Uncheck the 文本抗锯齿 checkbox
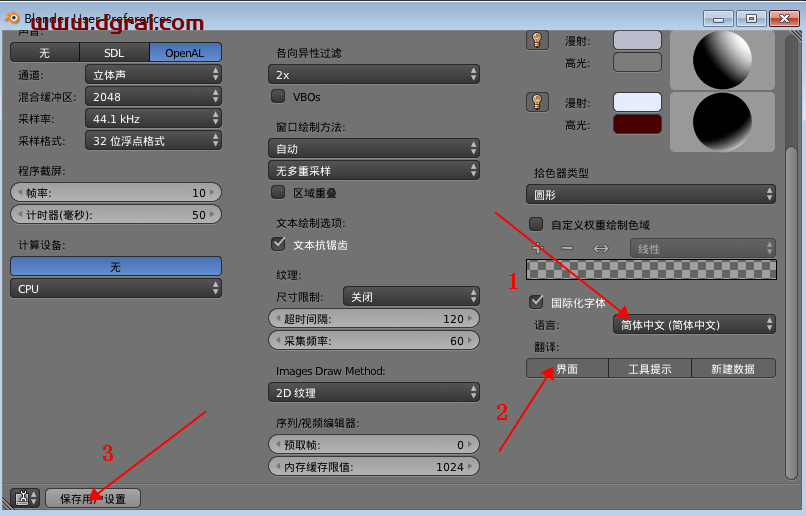Screen dimensions: 806x516 279,244
